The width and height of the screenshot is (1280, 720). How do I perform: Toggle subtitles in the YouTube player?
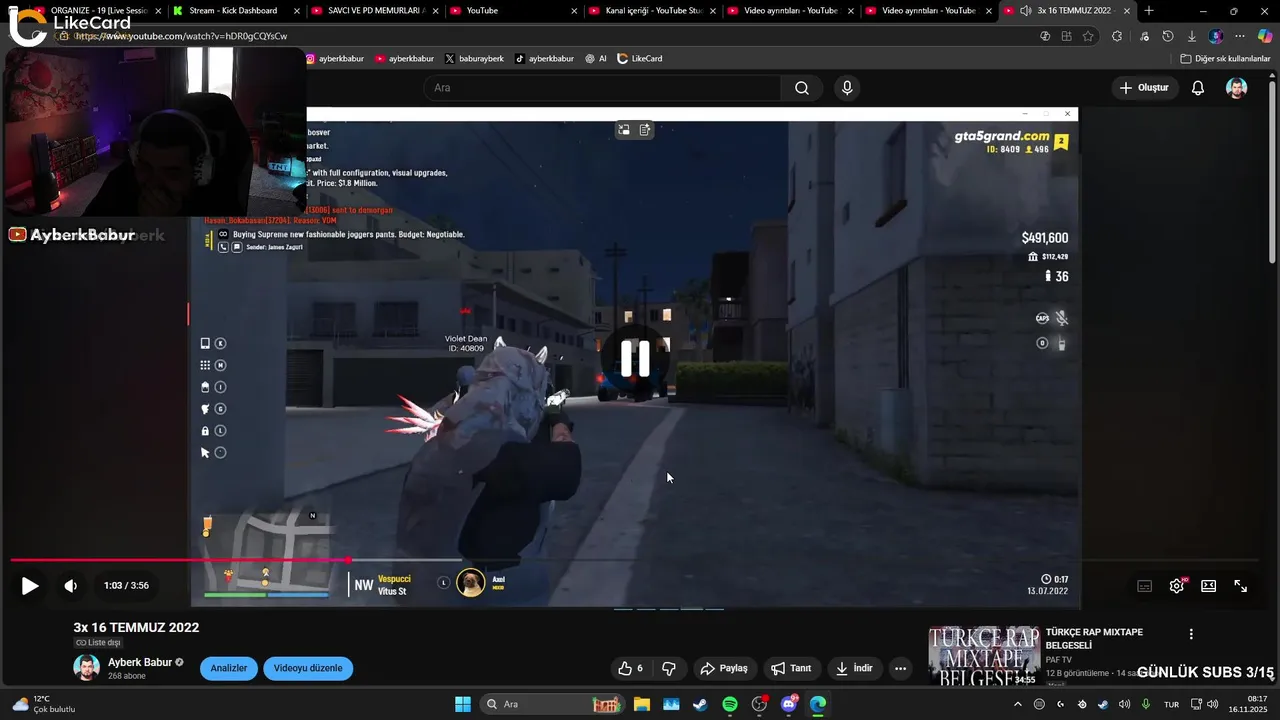[1145, 586]
